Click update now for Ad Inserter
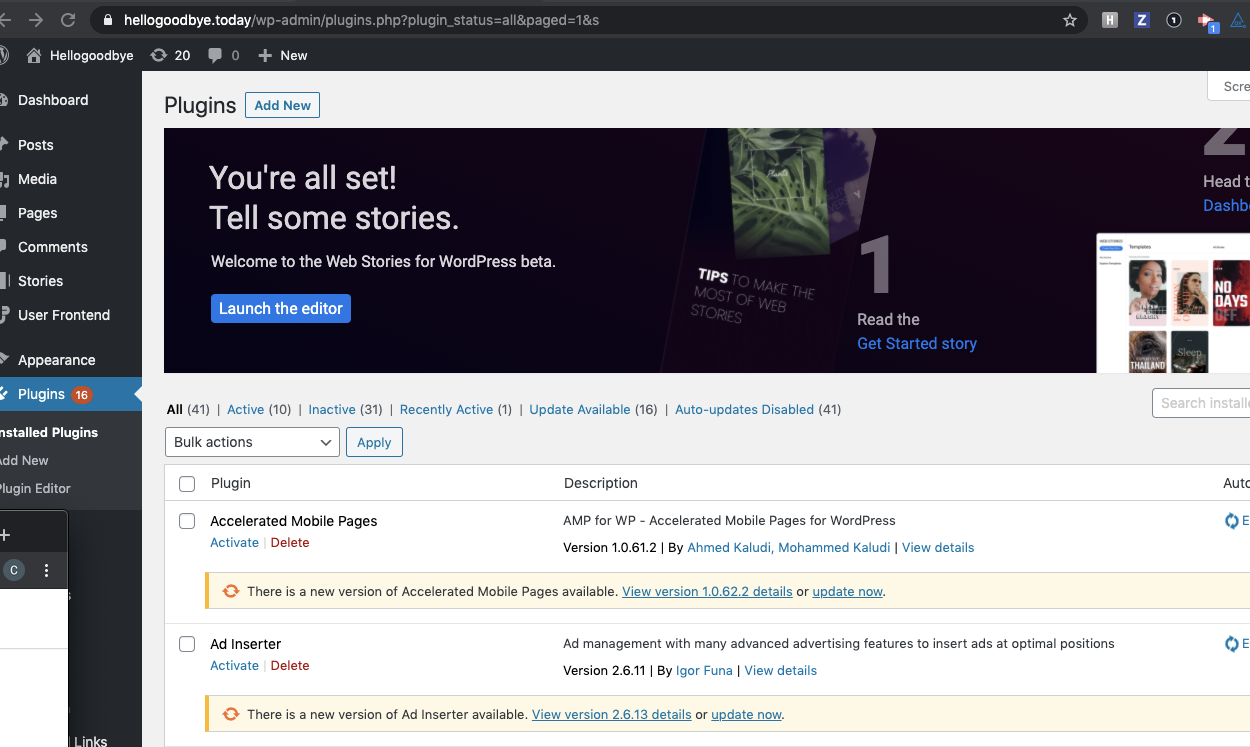 point(746,714)
